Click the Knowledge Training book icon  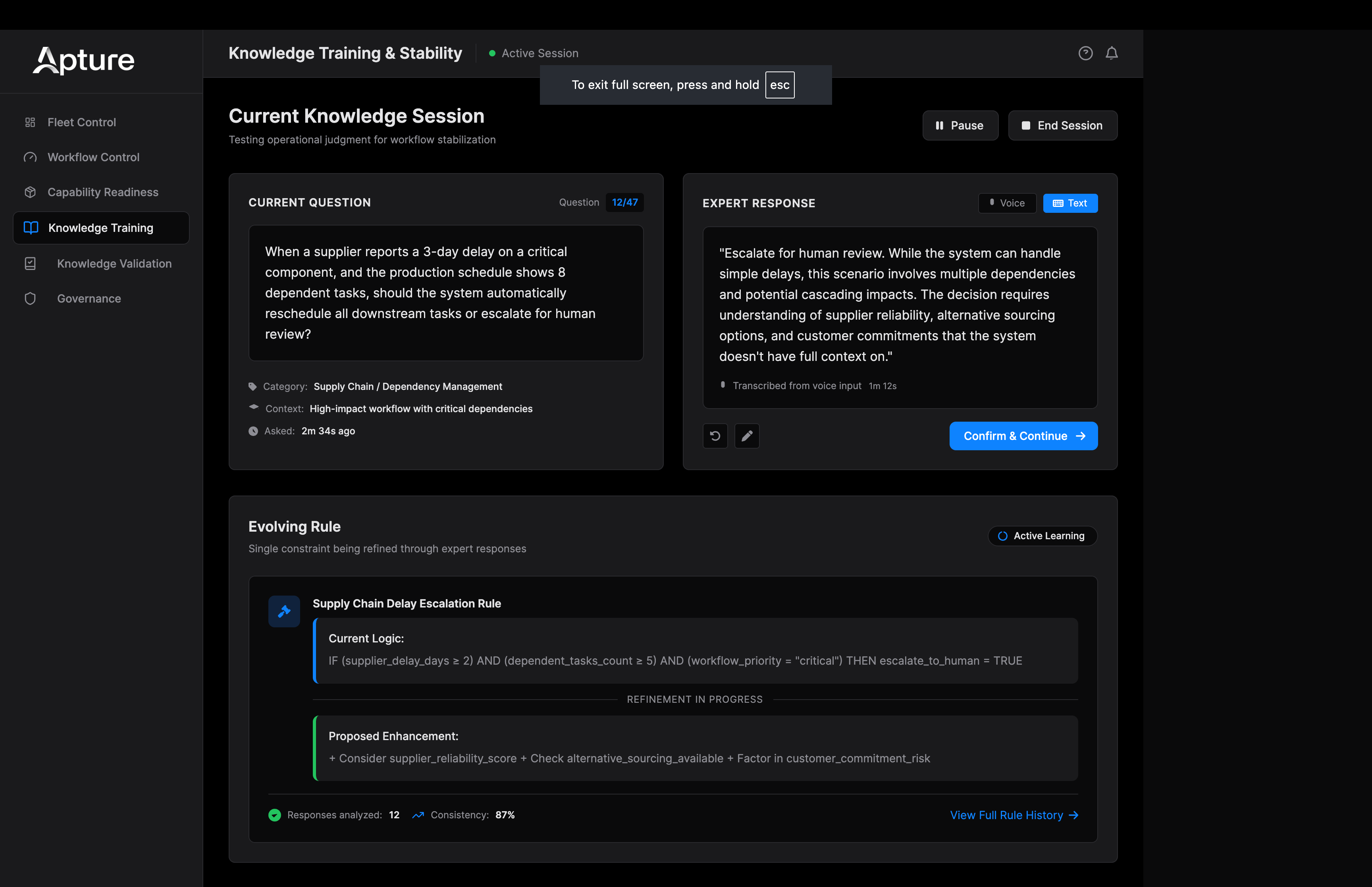[31, 228]
